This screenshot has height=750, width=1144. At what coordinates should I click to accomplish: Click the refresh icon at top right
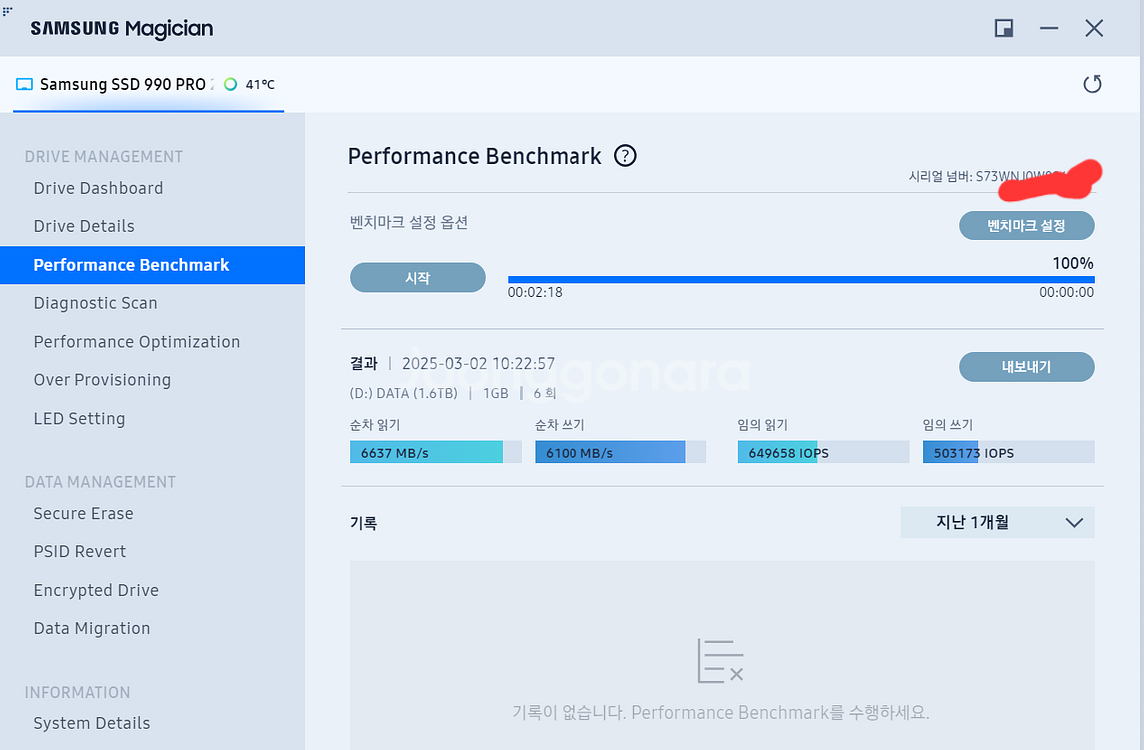click(x=1092, y=84)
